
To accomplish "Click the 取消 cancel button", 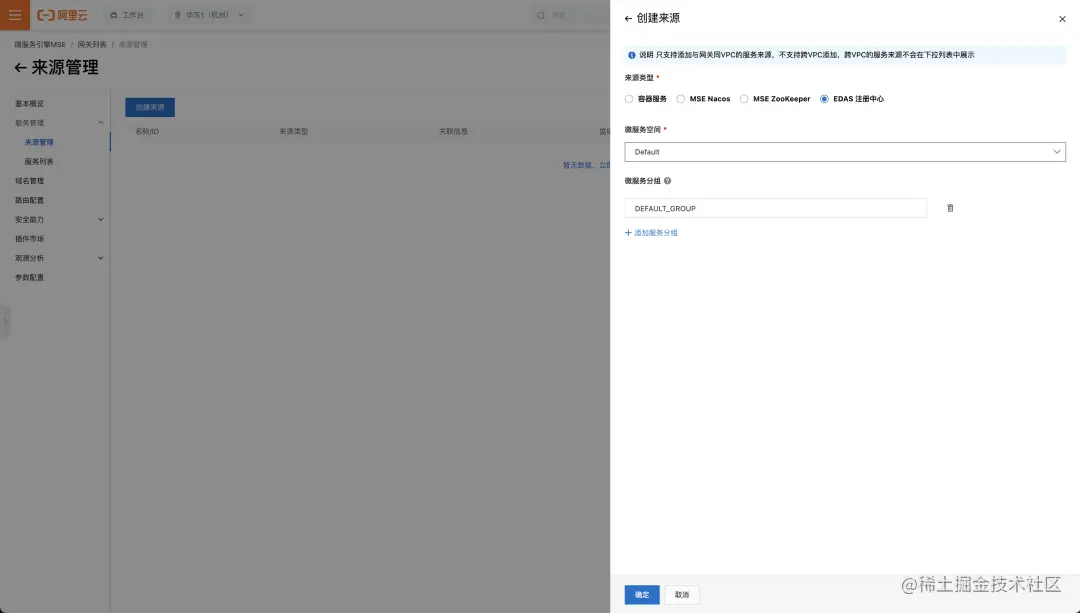I will coord(682,594).
